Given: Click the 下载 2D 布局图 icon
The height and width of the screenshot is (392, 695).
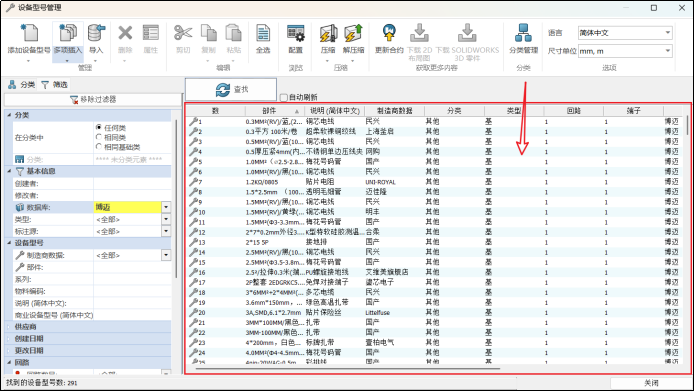Looking at the screenshot, I should click(419, 33).
